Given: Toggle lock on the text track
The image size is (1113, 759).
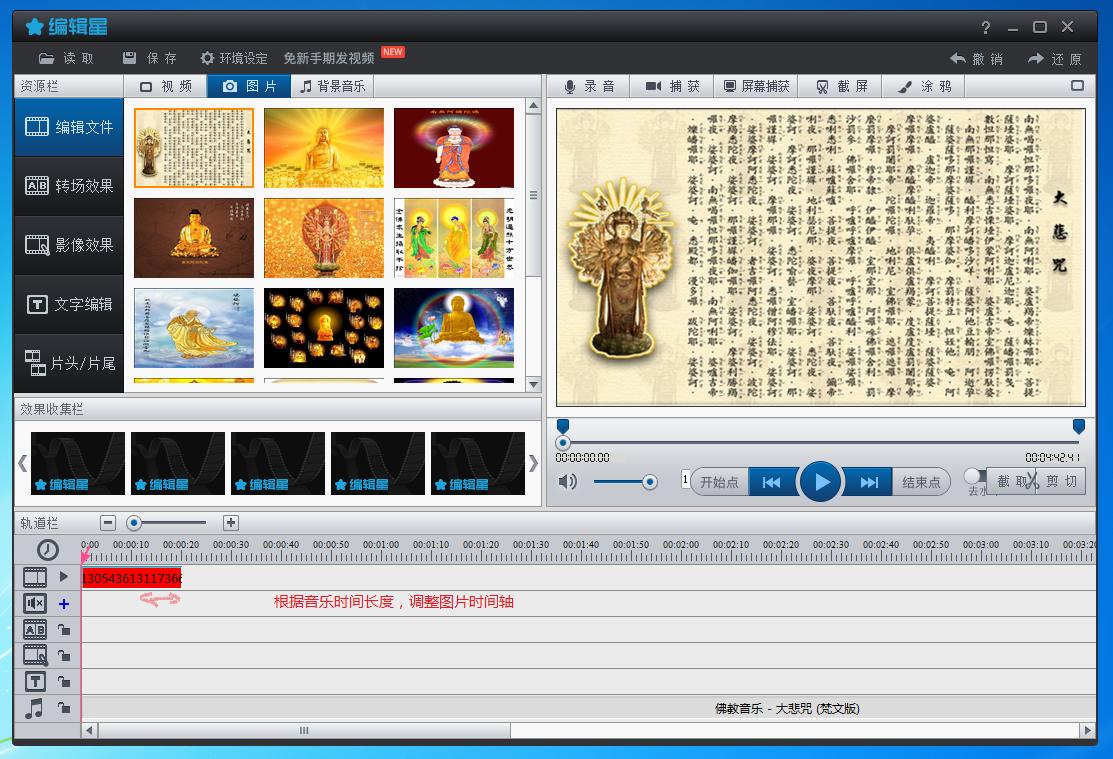Looking at the screenshot, I should tap(64, 682).
